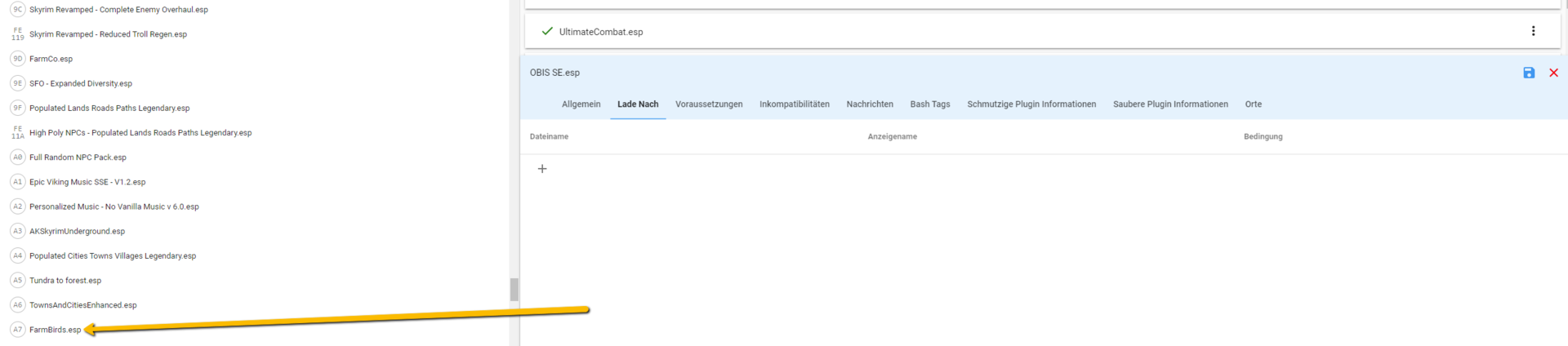Click the green checkmark beside UltimateCombat.esp
Image resolution: width=1568 pixels, height=346 pixels.
pos(547,31)
